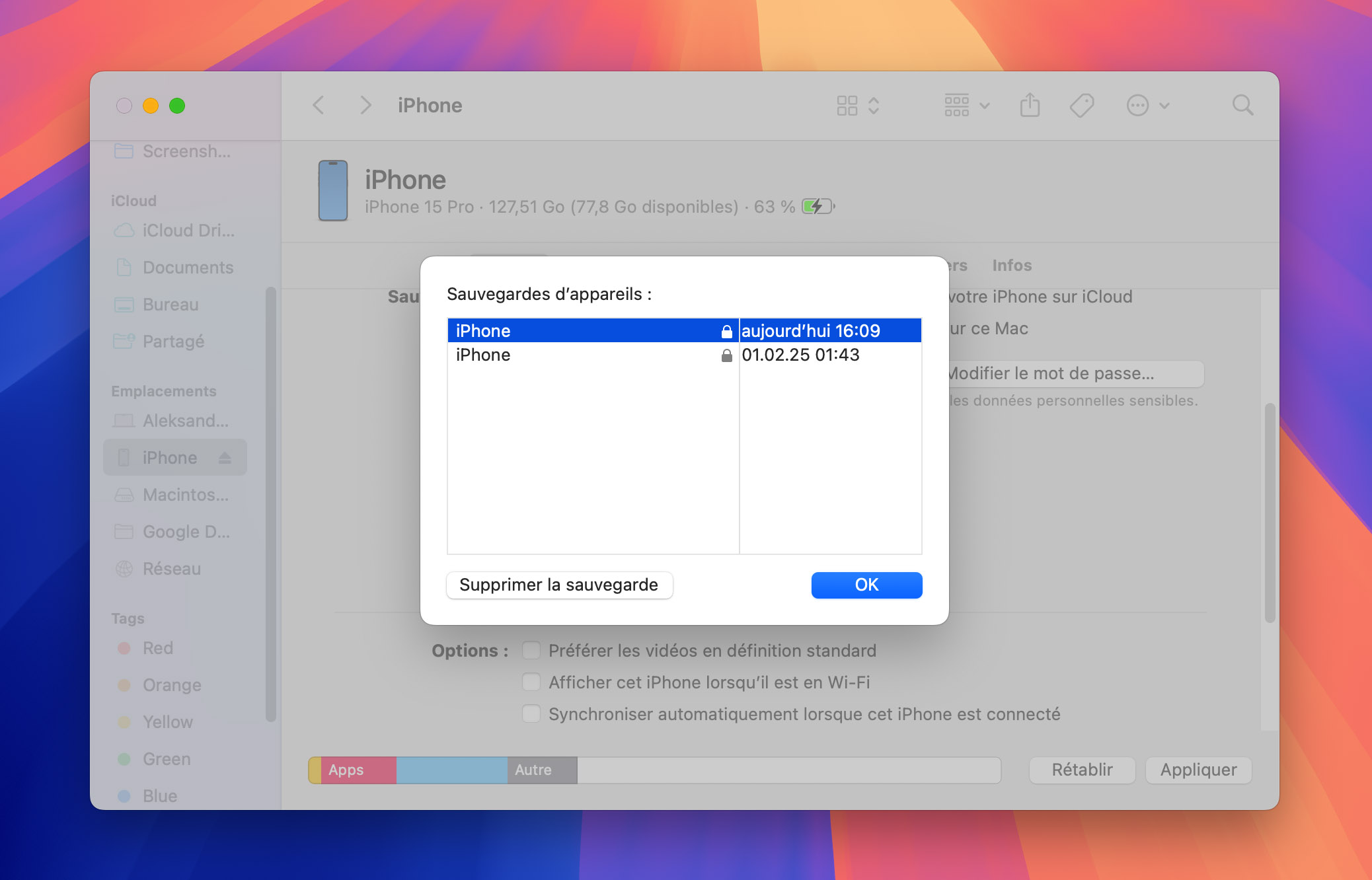Screen dimensions: 1372x880
Task: Open the Macintosh HD location
Action: click(175, 495)
